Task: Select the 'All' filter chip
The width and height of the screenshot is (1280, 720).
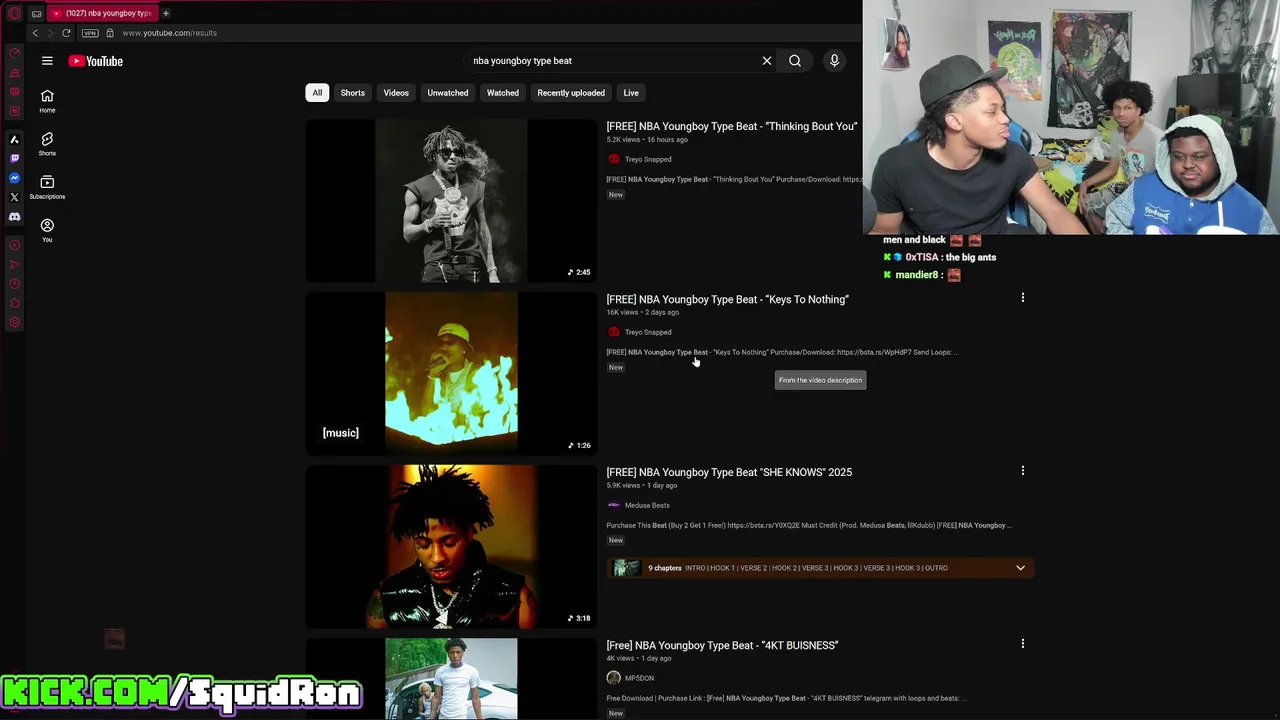Action: [x=317, y=93]
